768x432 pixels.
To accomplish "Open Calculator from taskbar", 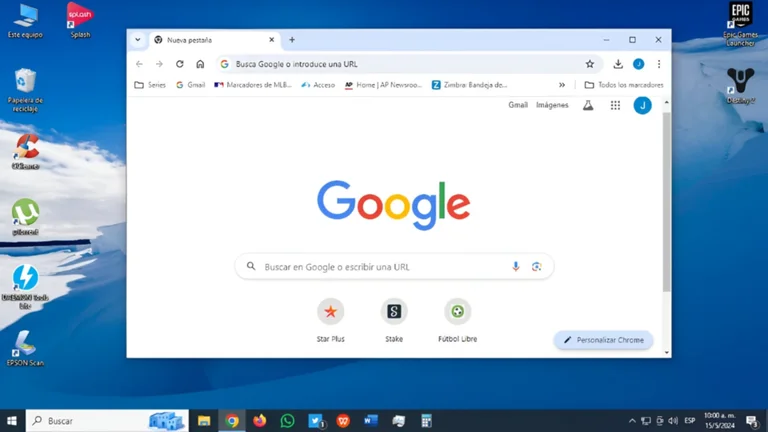I will (x=426, y=421).
